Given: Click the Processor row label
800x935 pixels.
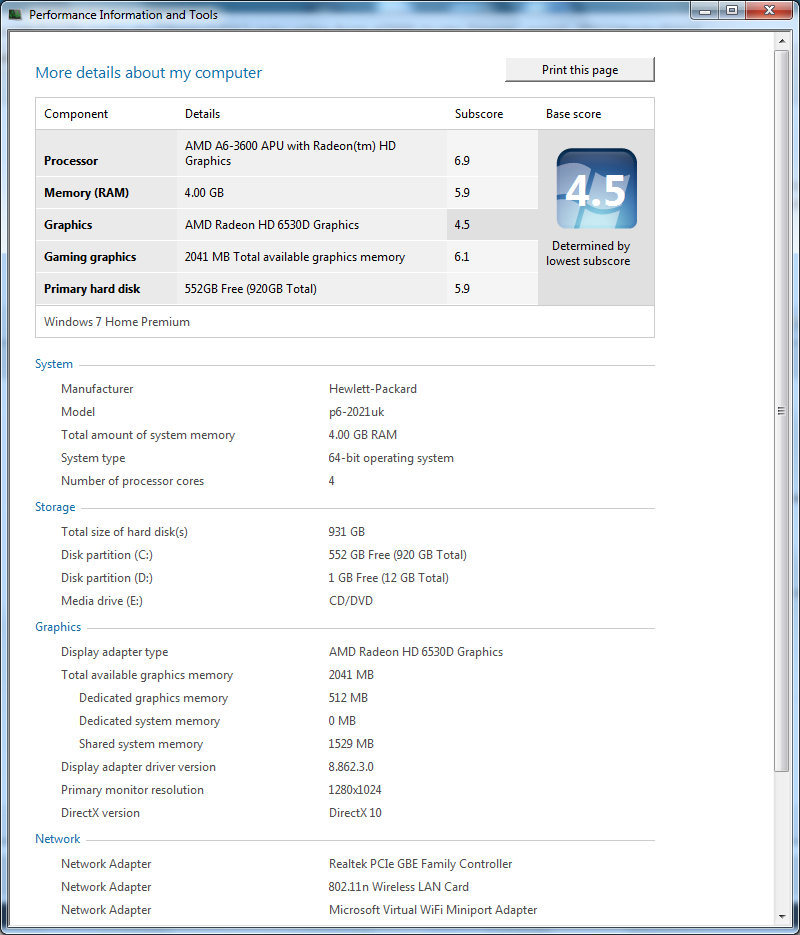Looking at the screenshot, I should (71, 161).
